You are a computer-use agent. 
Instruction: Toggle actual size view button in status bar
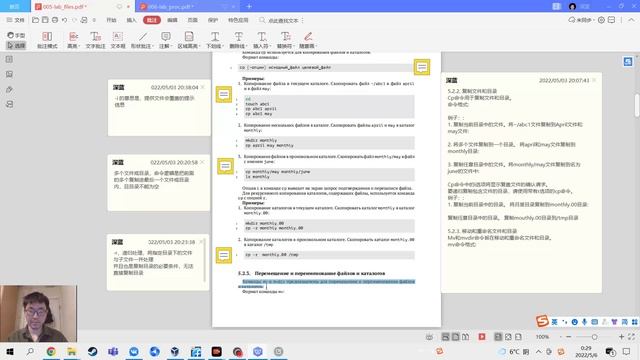(498, 337)
